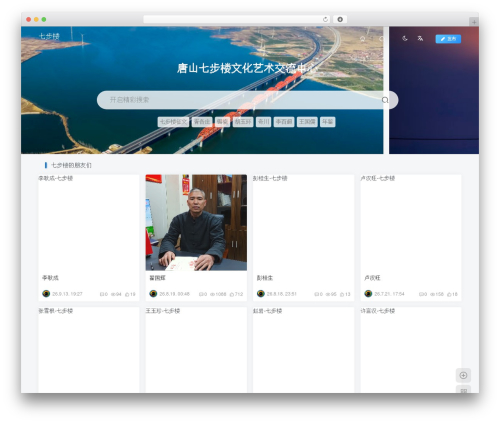Click the date 23:51 on 彭桂生 card
The height and width of the screenshot is (423, 500).
click(x=282, y=294)
